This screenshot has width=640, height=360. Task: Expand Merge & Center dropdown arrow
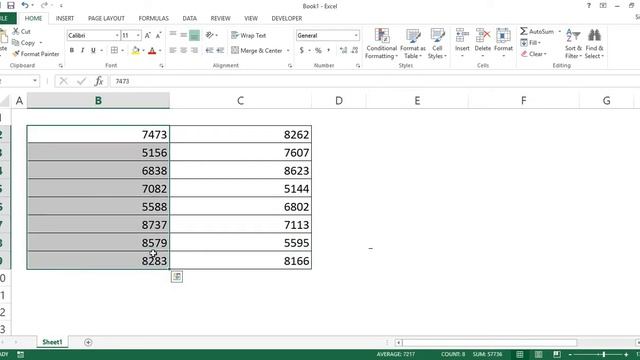point(288,51)
